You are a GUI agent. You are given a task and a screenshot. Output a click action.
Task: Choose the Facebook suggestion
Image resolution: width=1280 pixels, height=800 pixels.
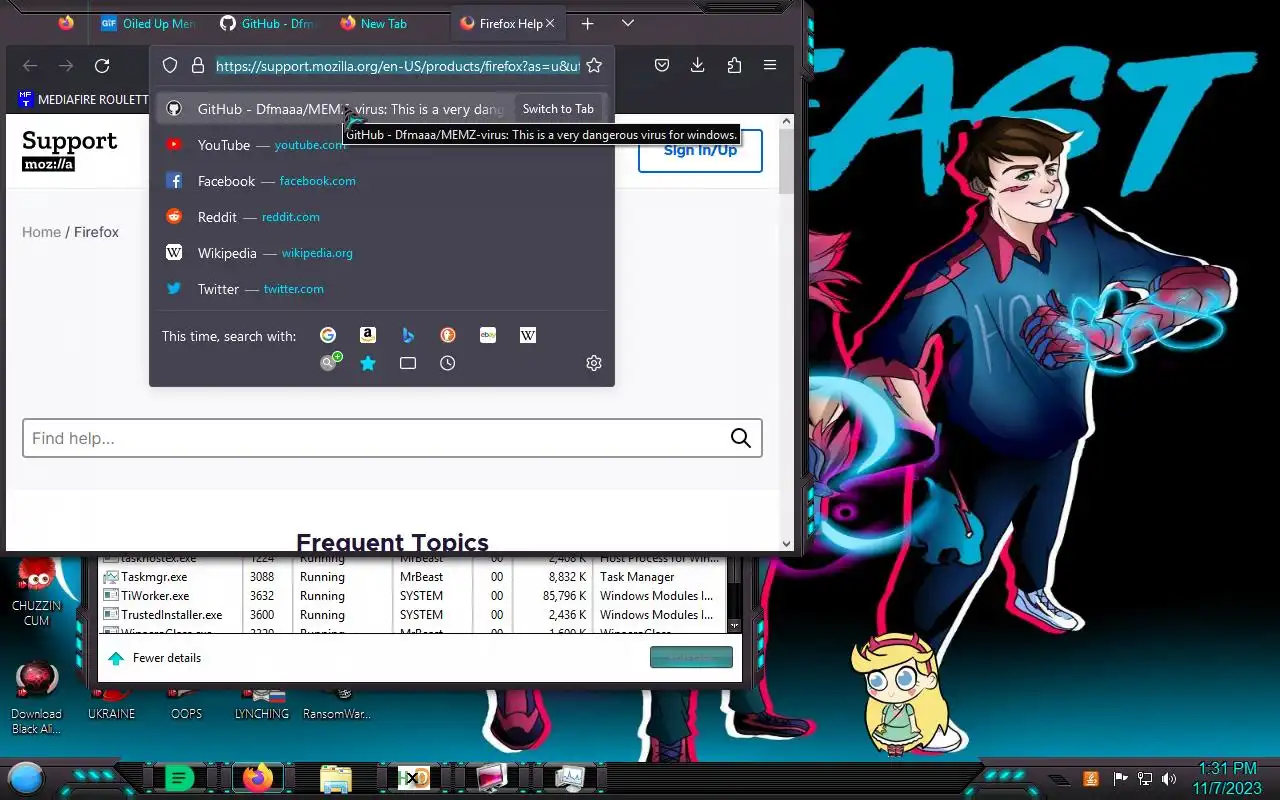click(382, 181)
